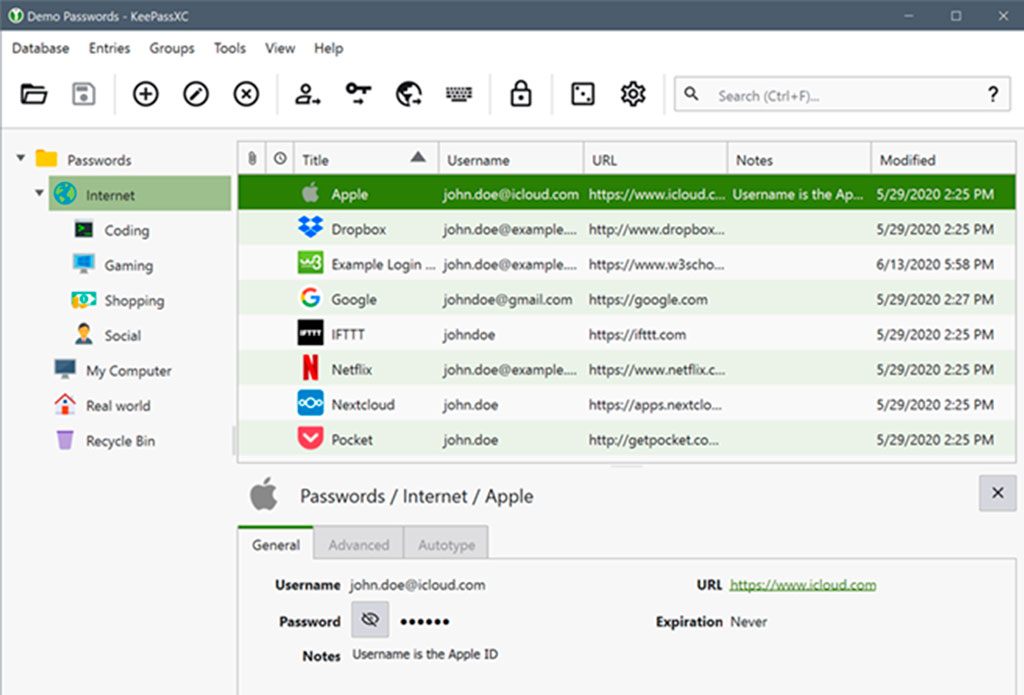The image size is (1024, 695).
Task: Click john.doe@icloud.com in preview
Action: [x=417, y=585]
